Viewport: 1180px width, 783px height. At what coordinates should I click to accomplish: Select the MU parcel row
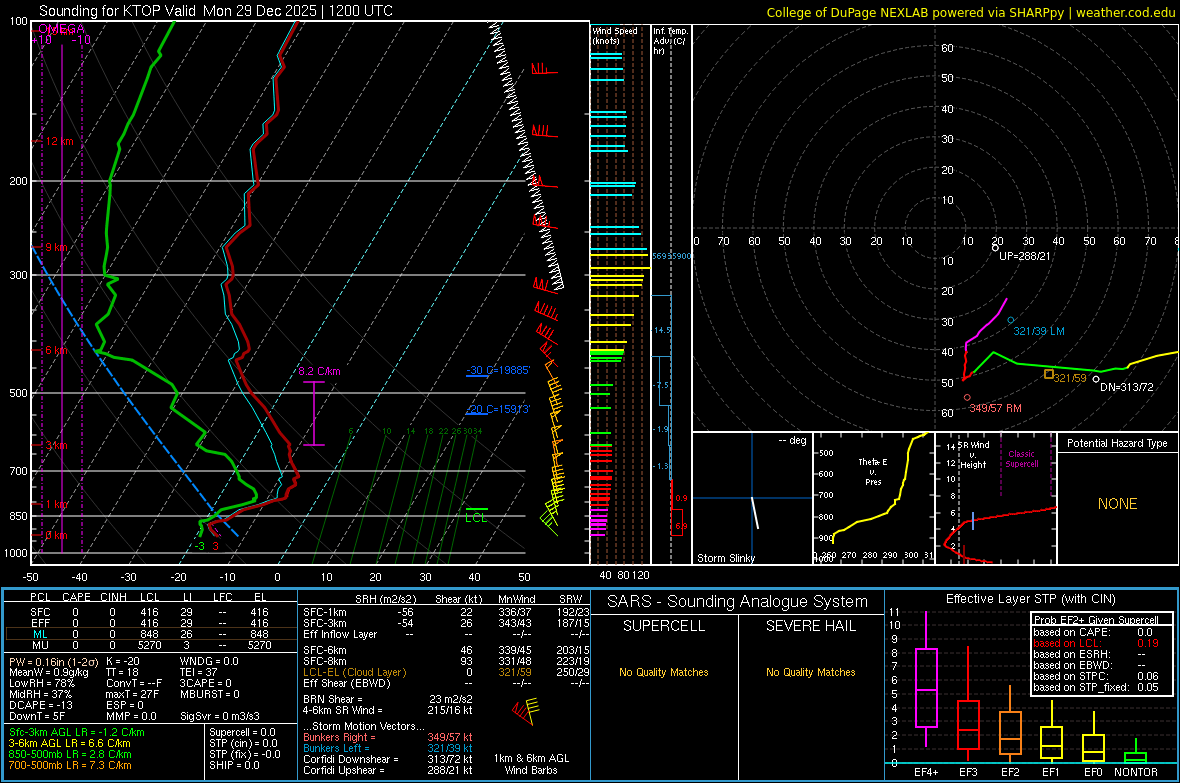click(x=150, y=645)
